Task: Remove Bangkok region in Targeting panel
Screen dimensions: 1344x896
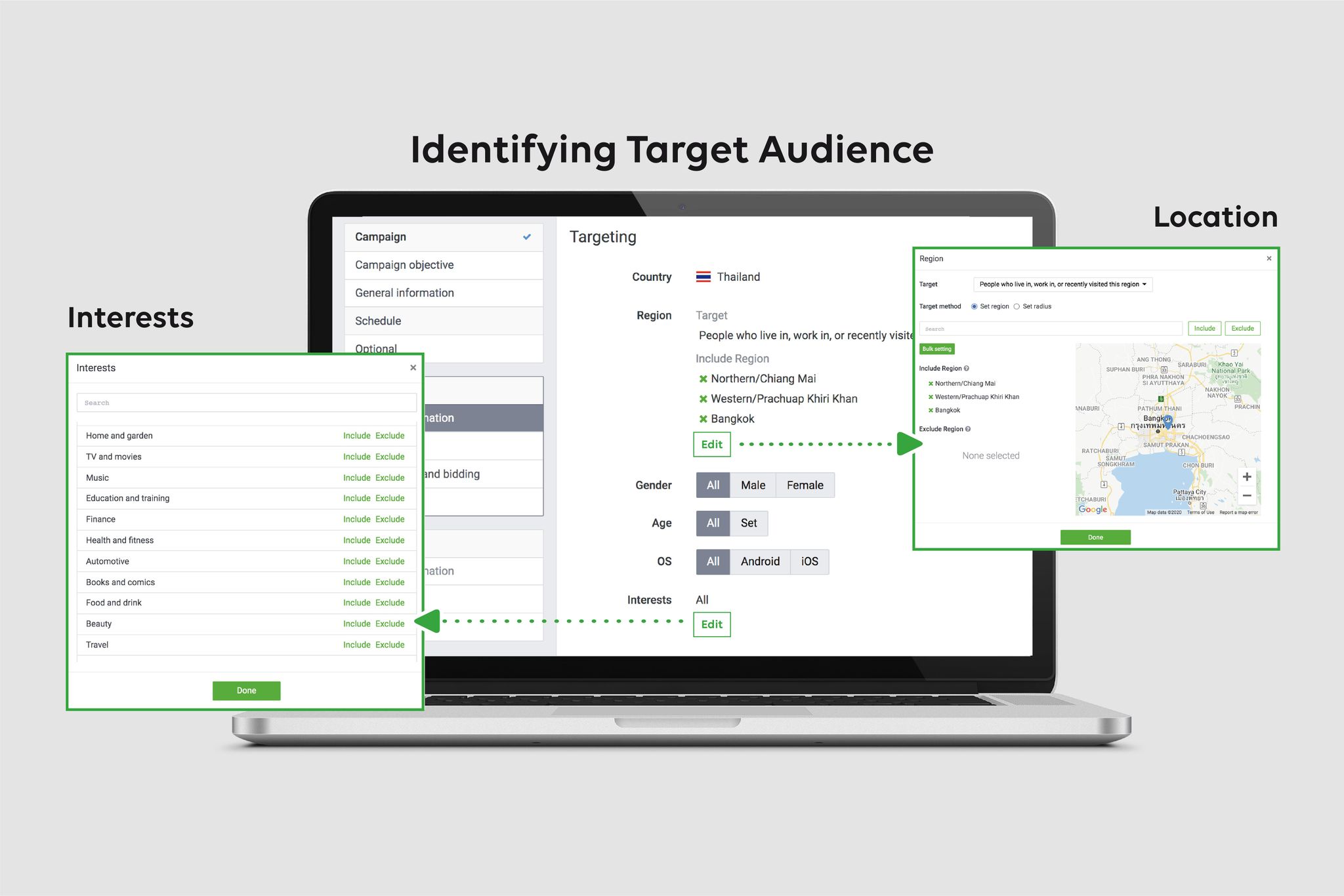Action: (x=703, y=419)
